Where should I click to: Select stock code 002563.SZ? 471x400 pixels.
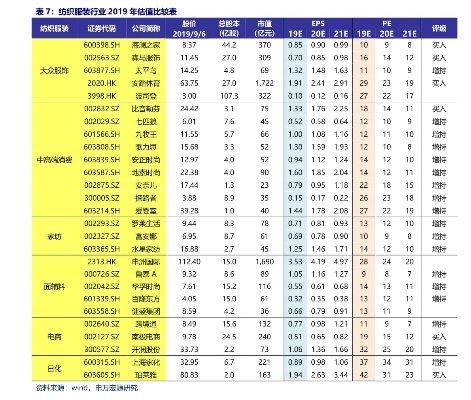(102, 58)
